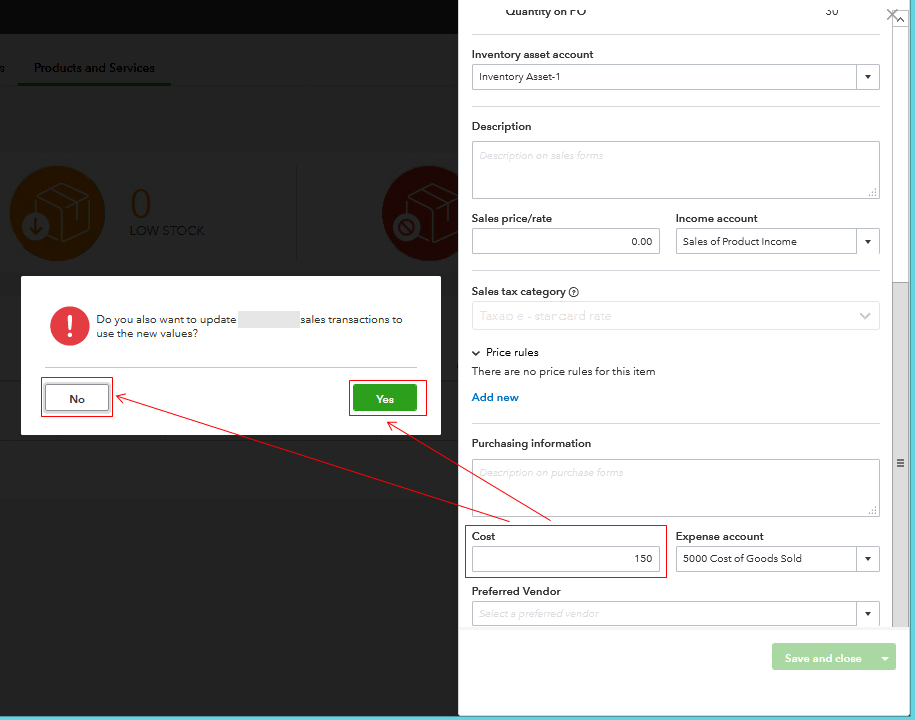This screenshot has width=915, height=720.
Task: Click the No button in the dialog
Action: point(77,399)
